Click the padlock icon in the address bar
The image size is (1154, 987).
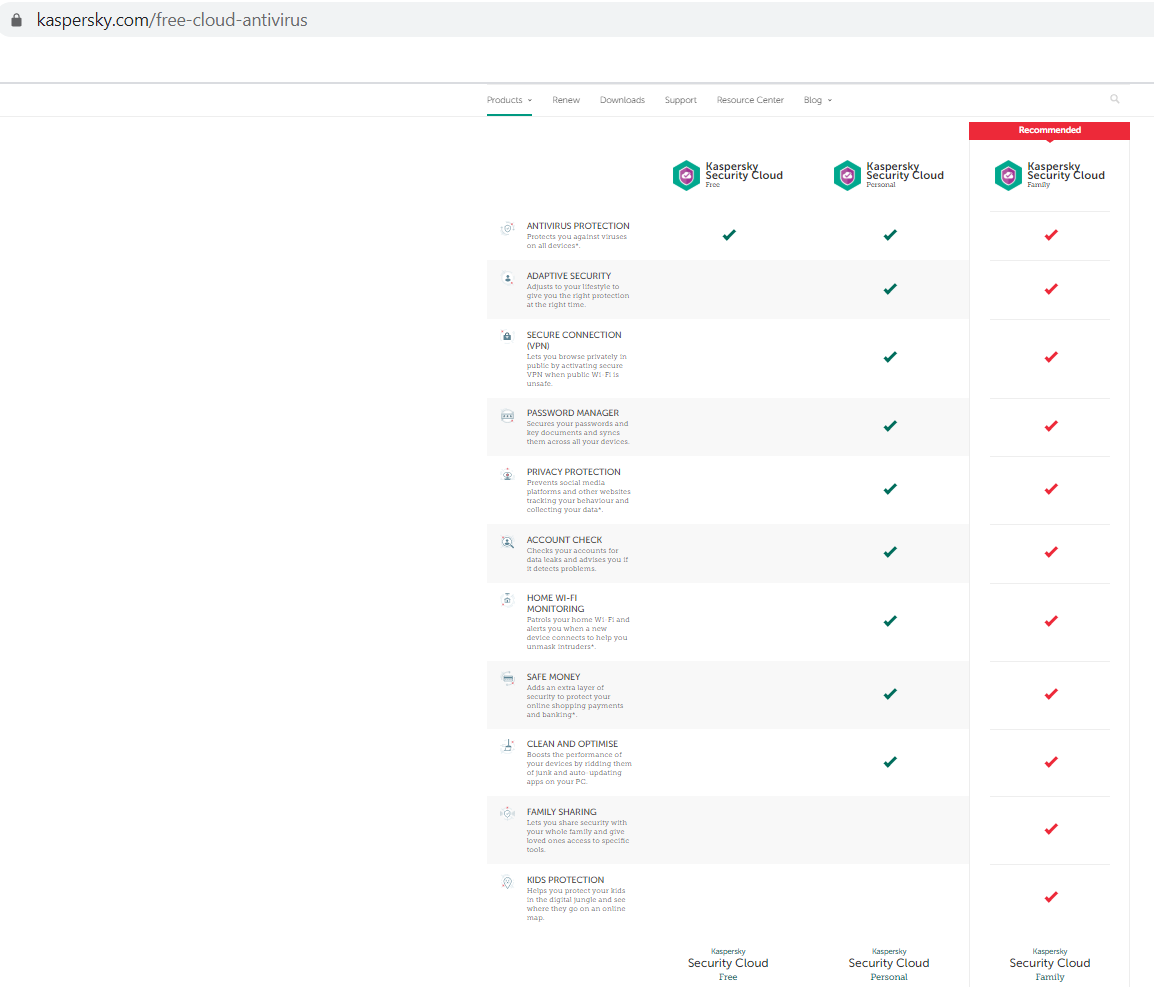(16, 20)
